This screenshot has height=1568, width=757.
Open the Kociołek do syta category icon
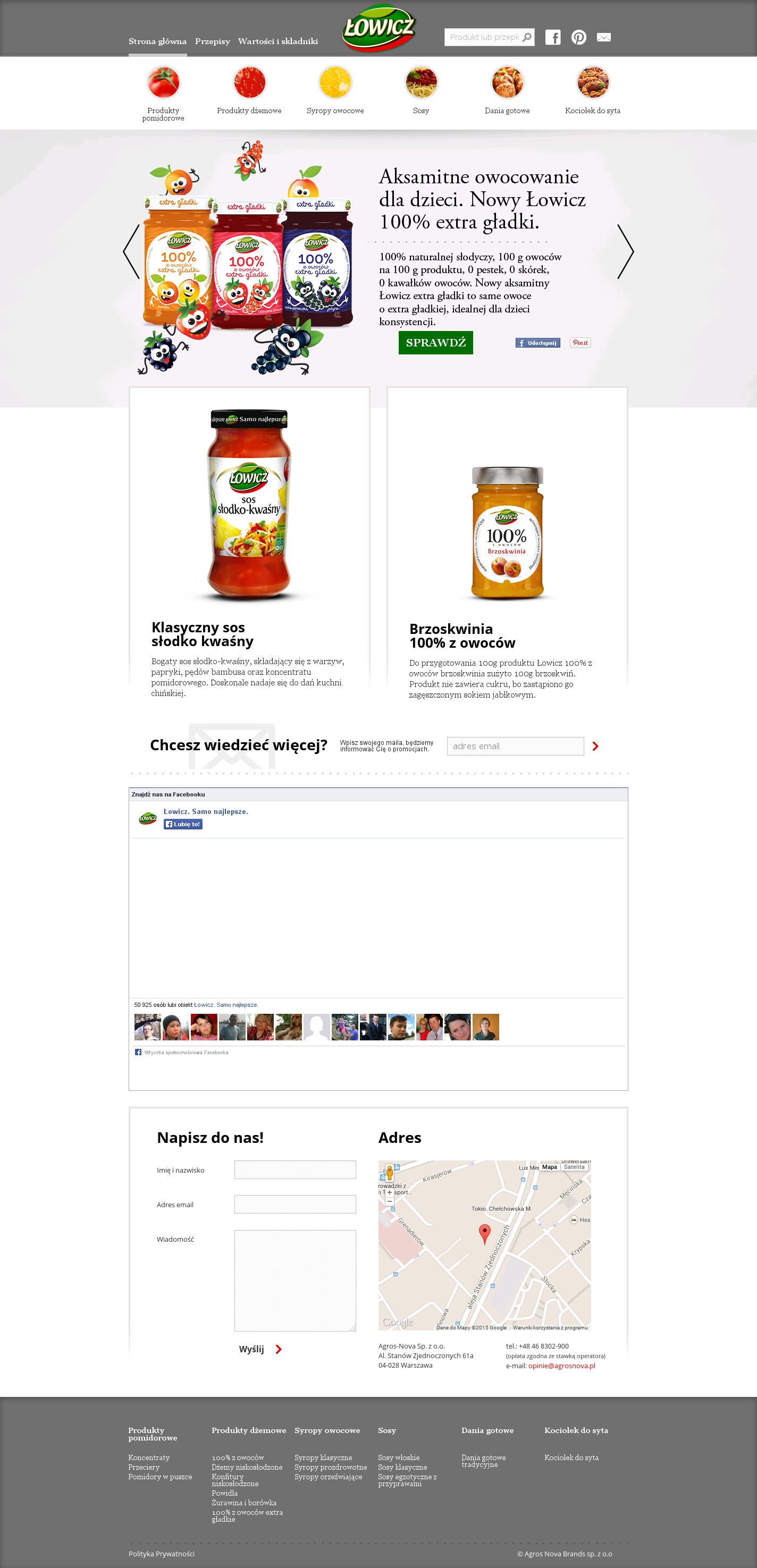click(593, 82)
